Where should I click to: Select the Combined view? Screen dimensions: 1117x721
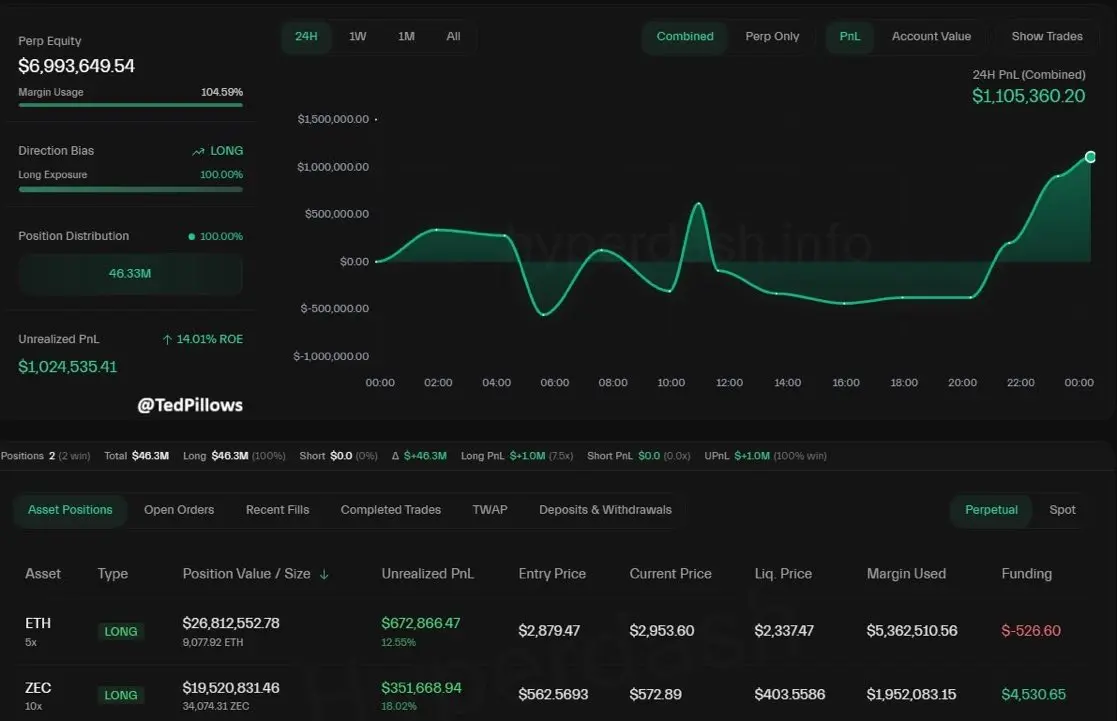[685, 37]
